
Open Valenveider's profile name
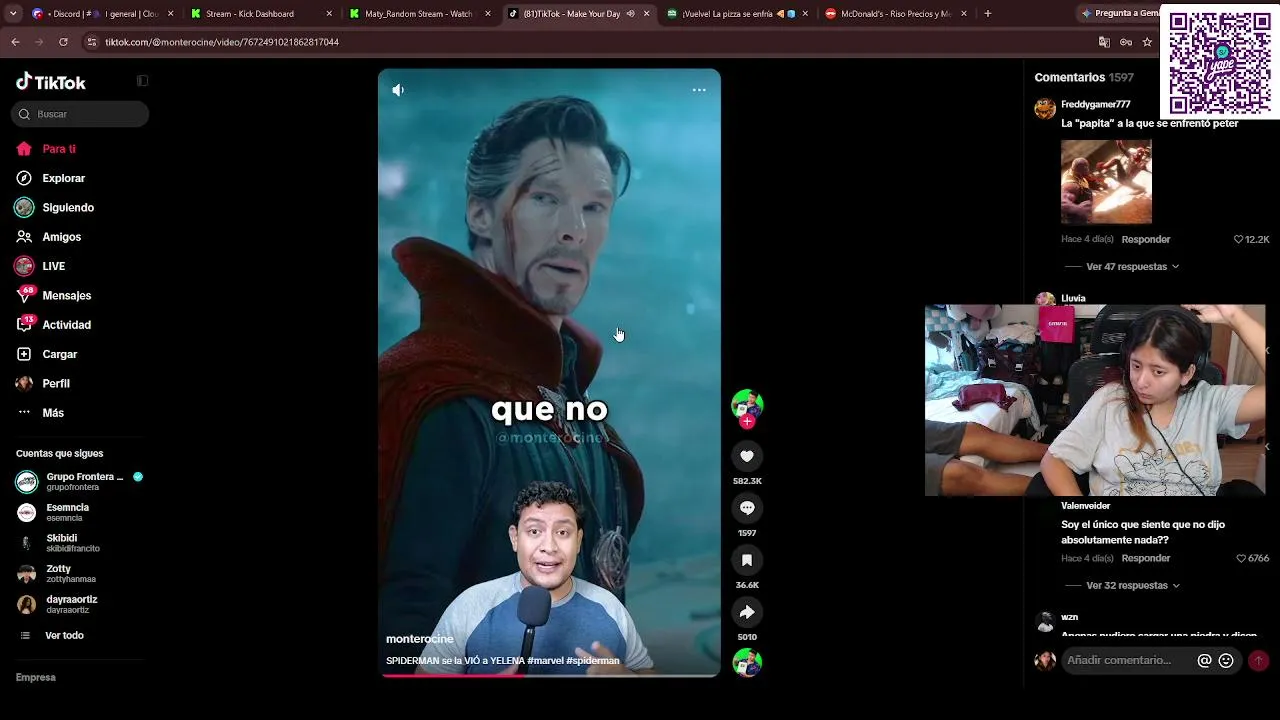(1086, 506)
